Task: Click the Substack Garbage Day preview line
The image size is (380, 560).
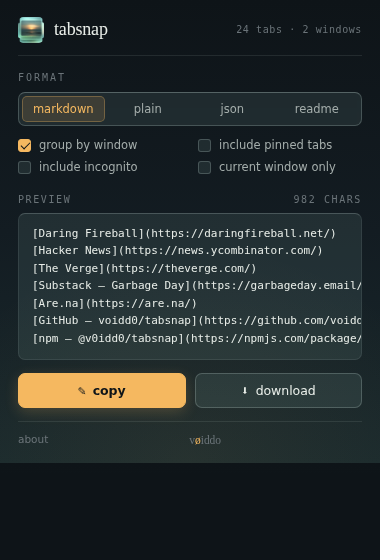Action: (x=197, y=286)
